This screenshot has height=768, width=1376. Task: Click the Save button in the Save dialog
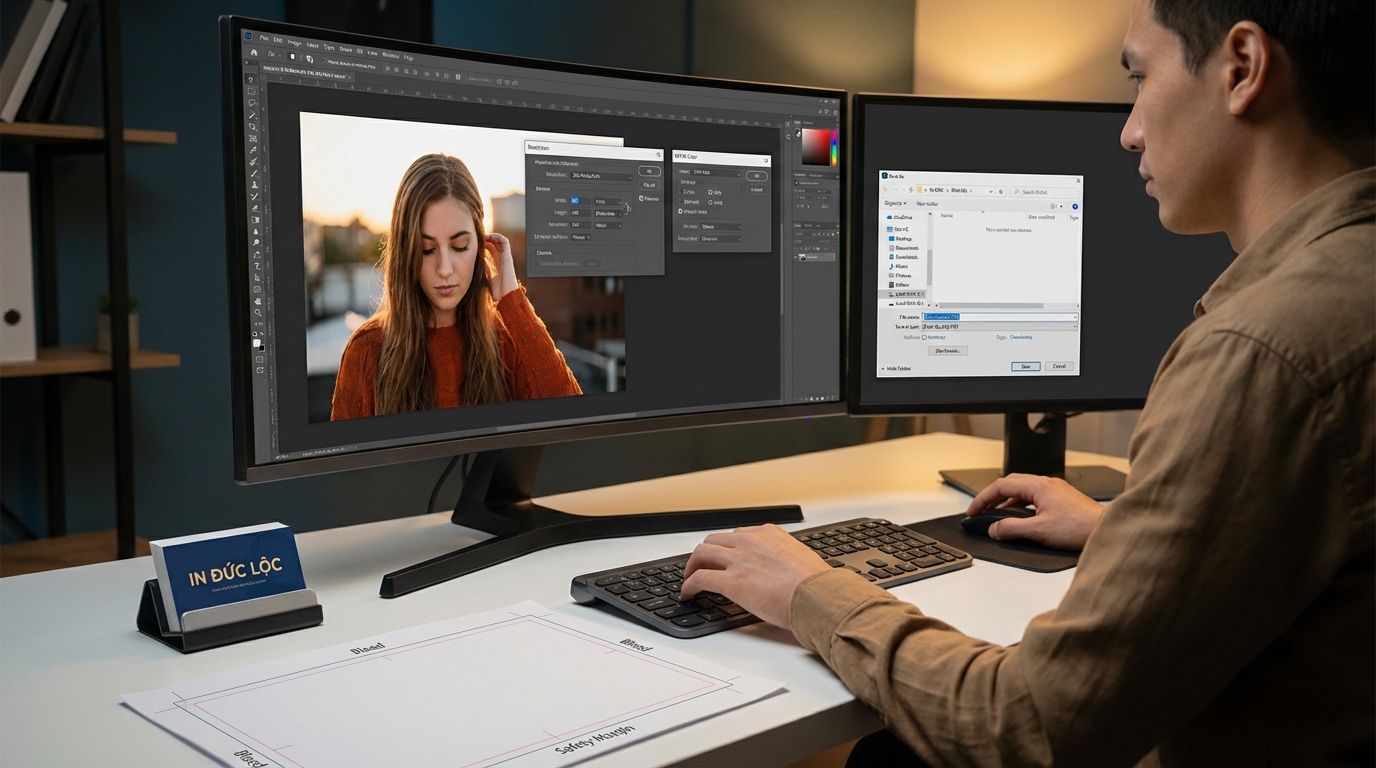[1025, 367]
